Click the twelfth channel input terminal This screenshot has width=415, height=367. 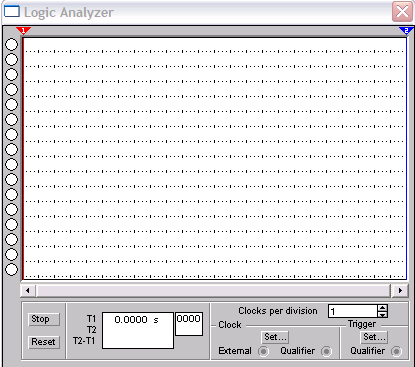coord(12,209)
